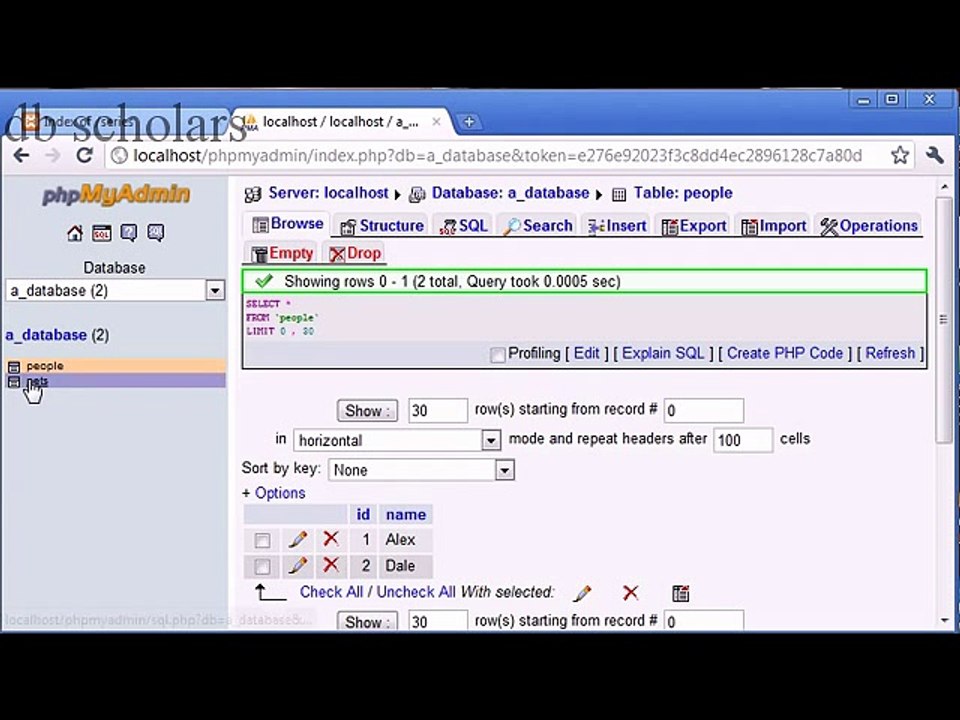Delete the Dale row with red X
The width and height of the screenshot is (960, 720).
pyautogui.click(x=331, y=564)
